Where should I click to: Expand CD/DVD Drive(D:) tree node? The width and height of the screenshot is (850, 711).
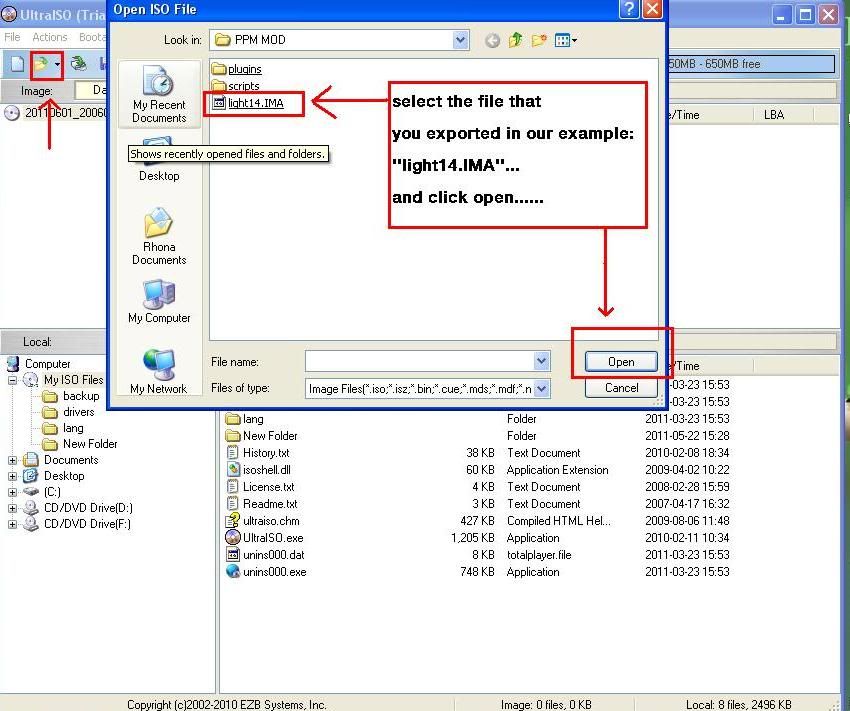coord(12,508)
